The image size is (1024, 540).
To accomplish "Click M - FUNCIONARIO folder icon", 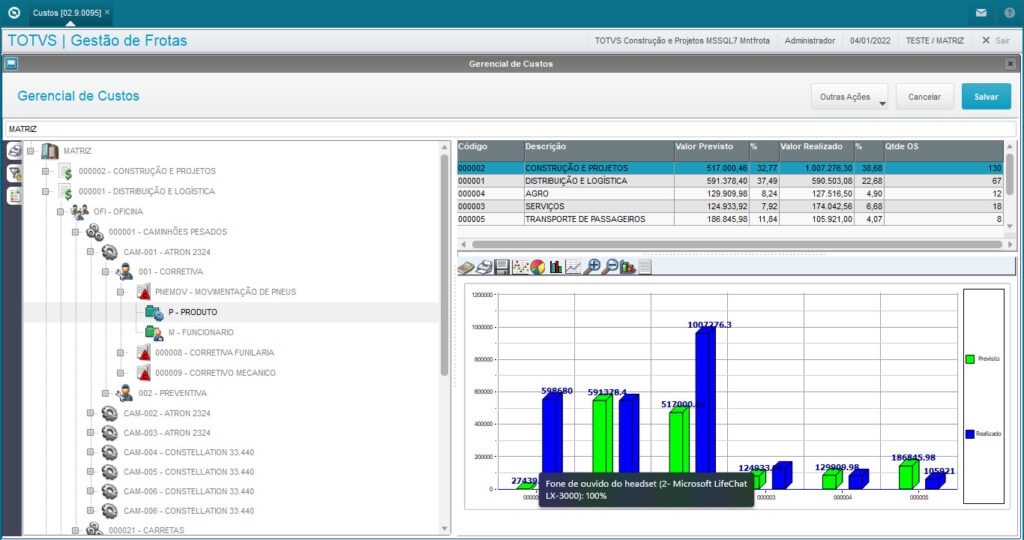I will (x=154, y=332).
